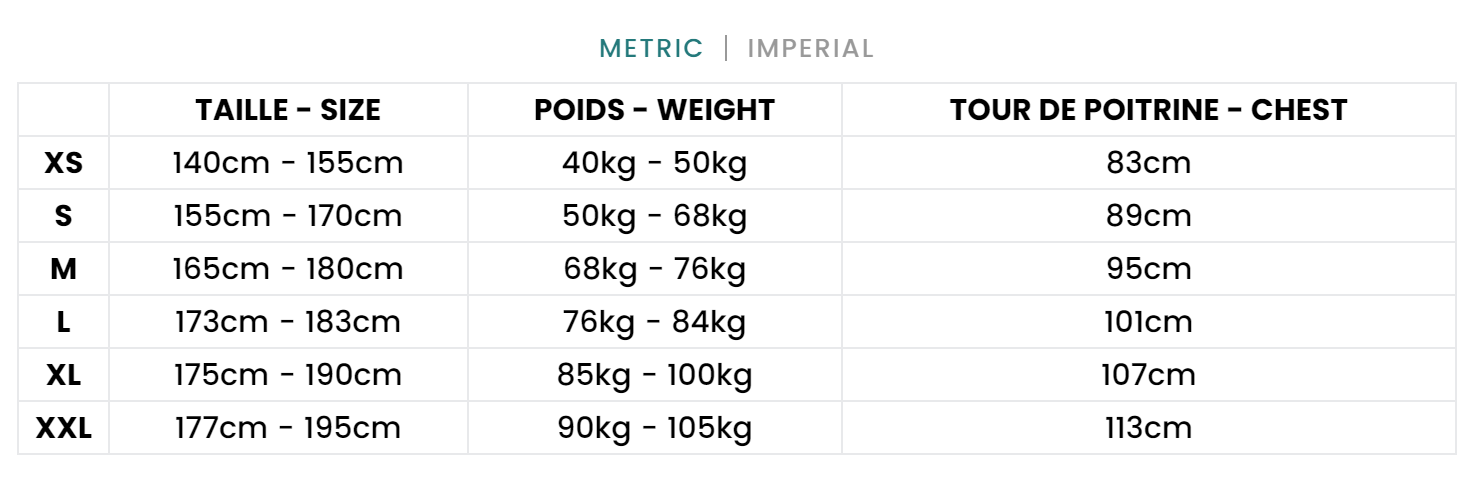Screen dimensions: 1473x478
Task: Click the TOUR DE POITRINE - CHEST header
Action: pos(1149,110)
